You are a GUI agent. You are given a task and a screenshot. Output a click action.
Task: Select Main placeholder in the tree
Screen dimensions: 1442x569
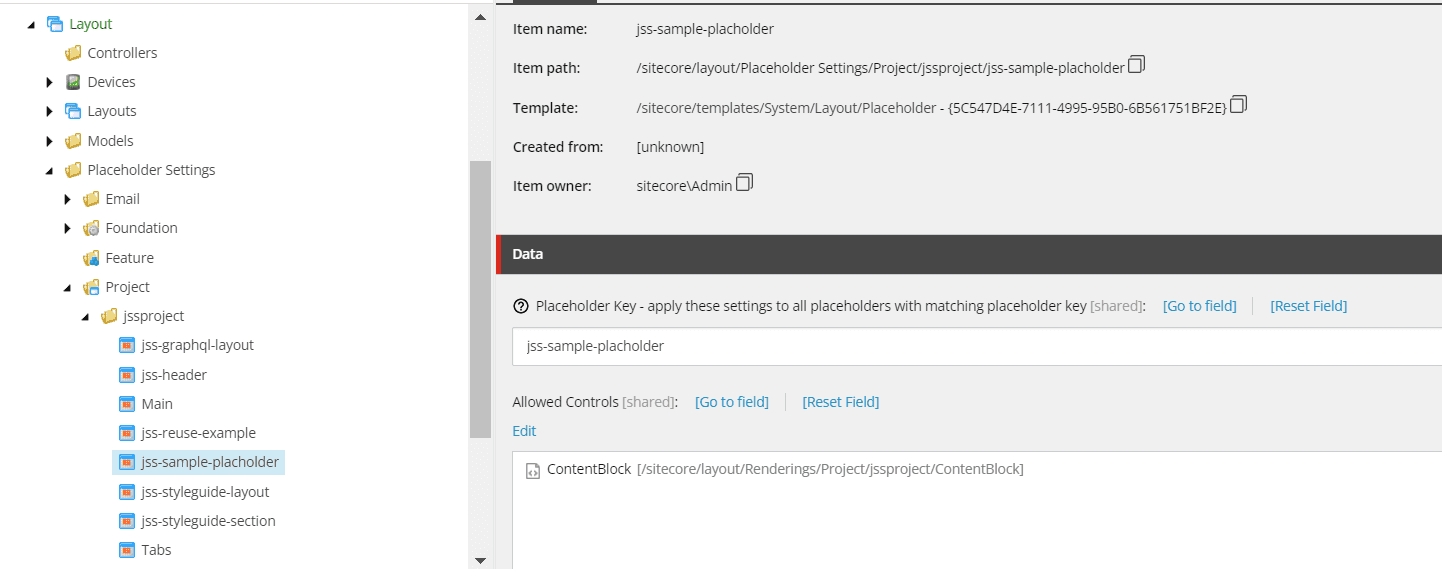coord(157,404)
